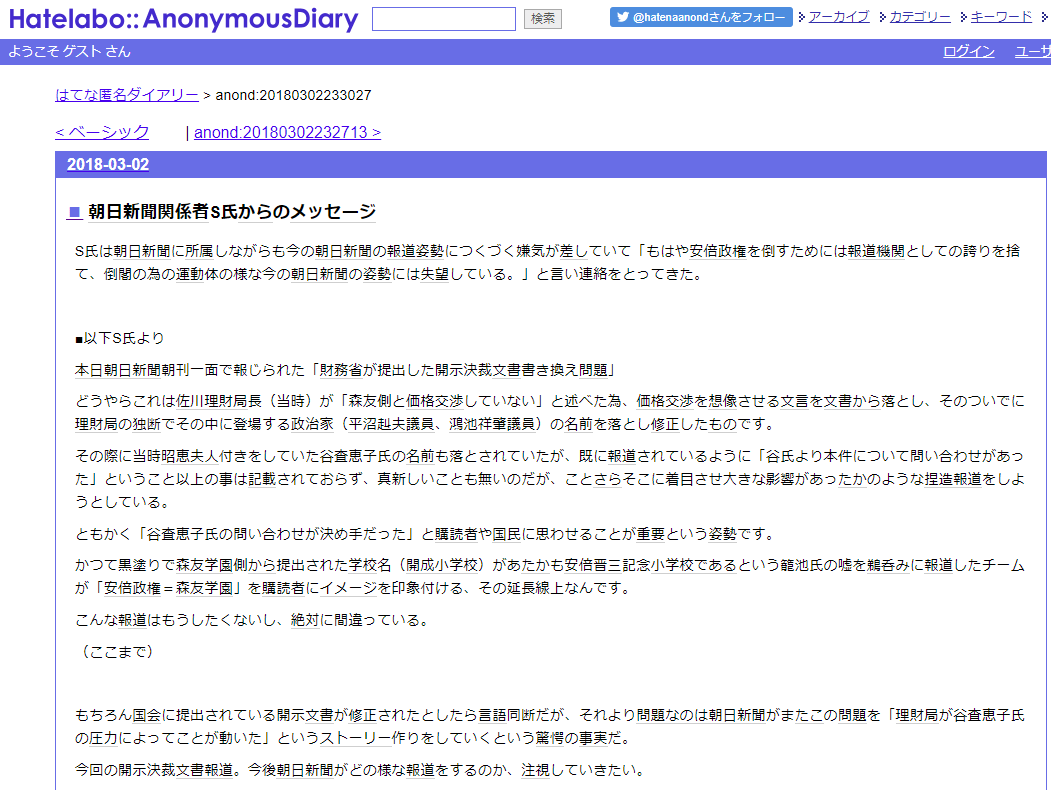Focus the search text field in header
Image resolution: width=1051 pixels, height=790 pixels.
click(x=443, y=18)
